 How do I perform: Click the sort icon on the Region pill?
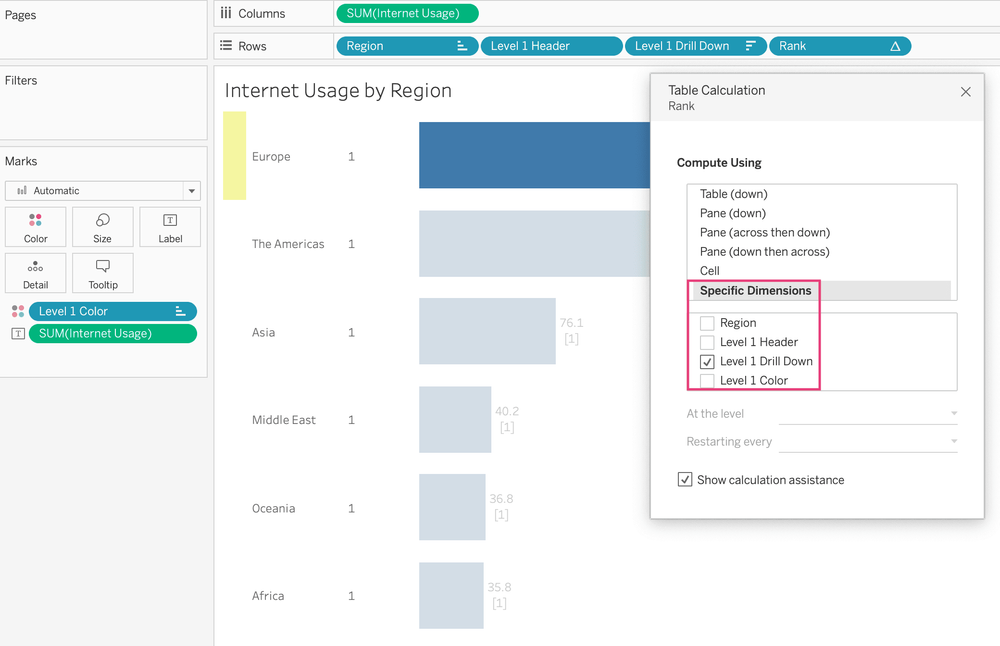(x=462, y=46)
